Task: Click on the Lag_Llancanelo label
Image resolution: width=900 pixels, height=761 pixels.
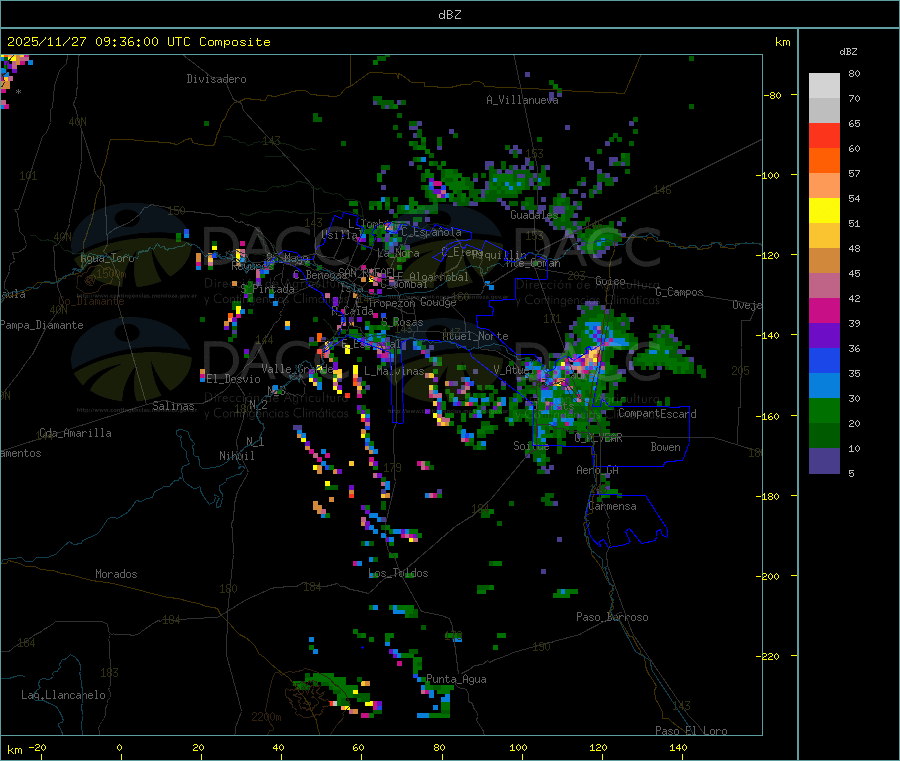Action: [x=63, y=695]
